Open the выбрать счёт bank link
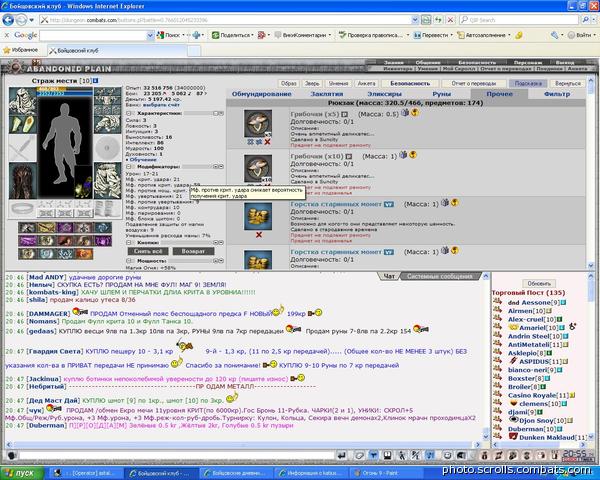 (161, 104)
